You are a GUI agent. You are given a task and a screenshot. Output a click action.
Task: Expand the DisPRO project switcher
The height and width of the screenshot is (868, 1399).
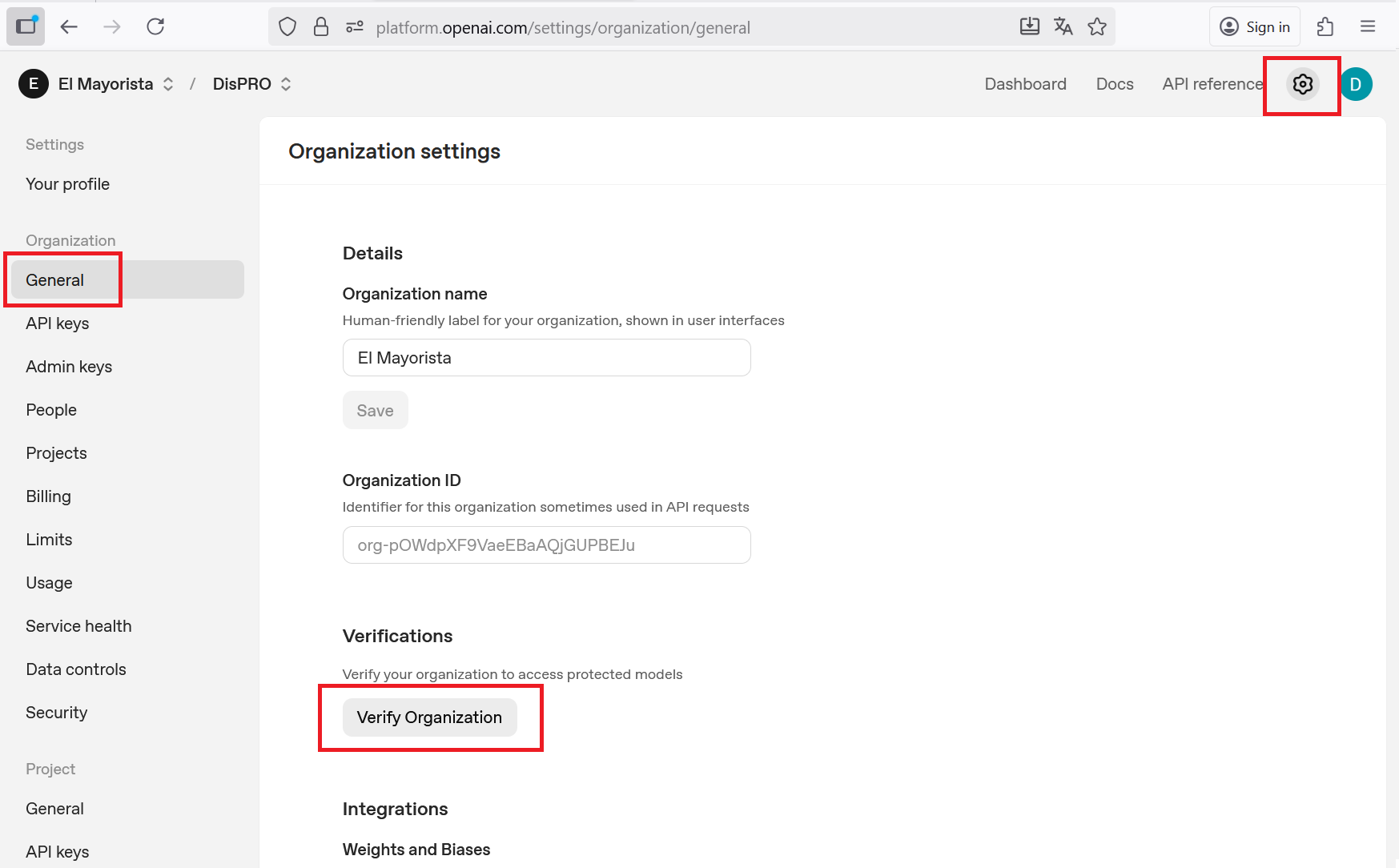[x=251, y=84]
